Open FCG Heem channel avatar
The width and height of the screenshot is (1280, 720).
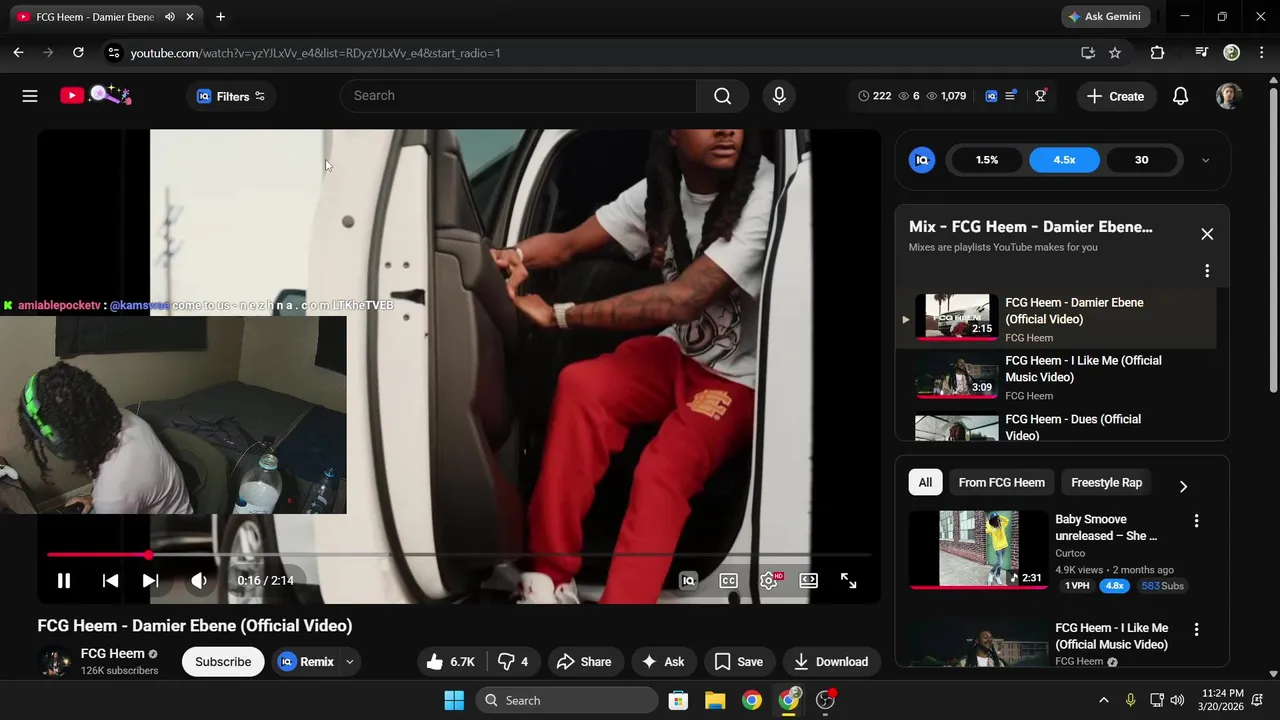point(54,662)
